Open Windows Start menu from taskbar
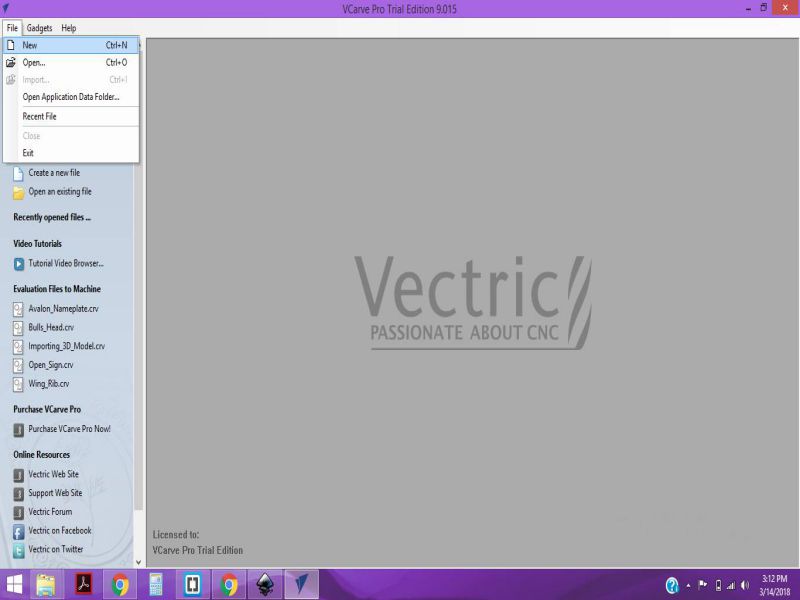The image size is (800, 600). [14, 585]
